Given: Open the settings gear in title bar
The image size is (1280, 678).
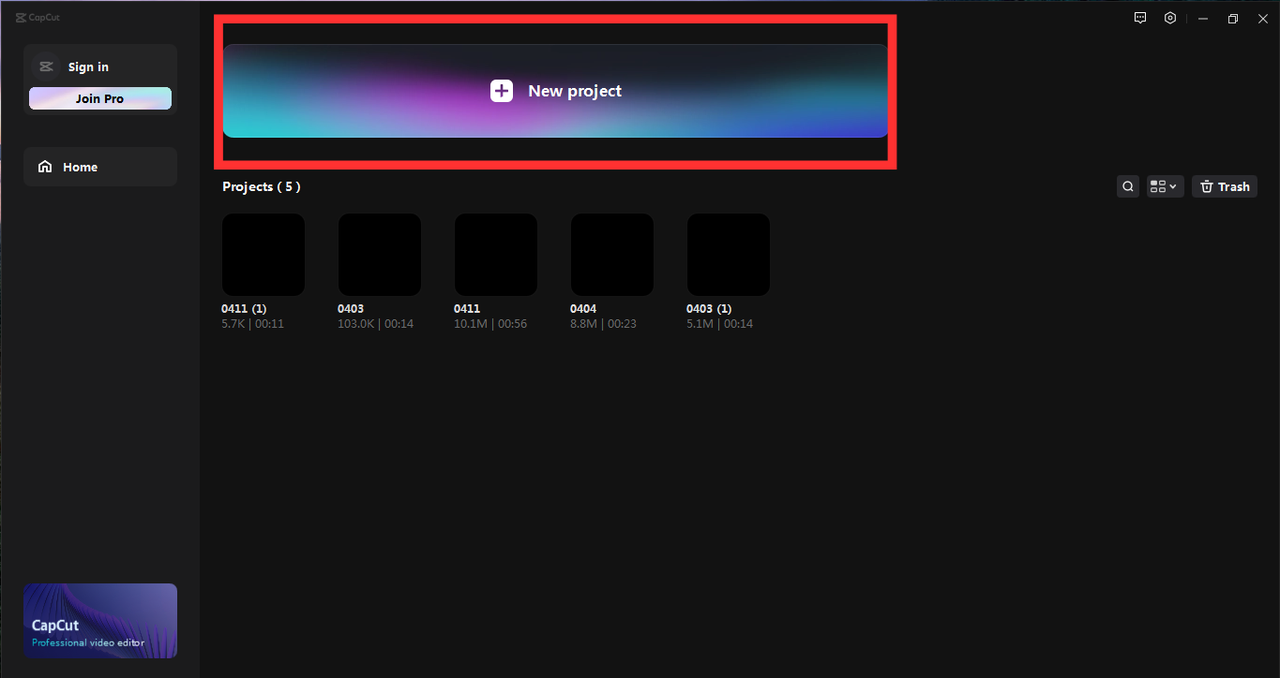Looking at the screenshot, I should (x=1170, y=18).
